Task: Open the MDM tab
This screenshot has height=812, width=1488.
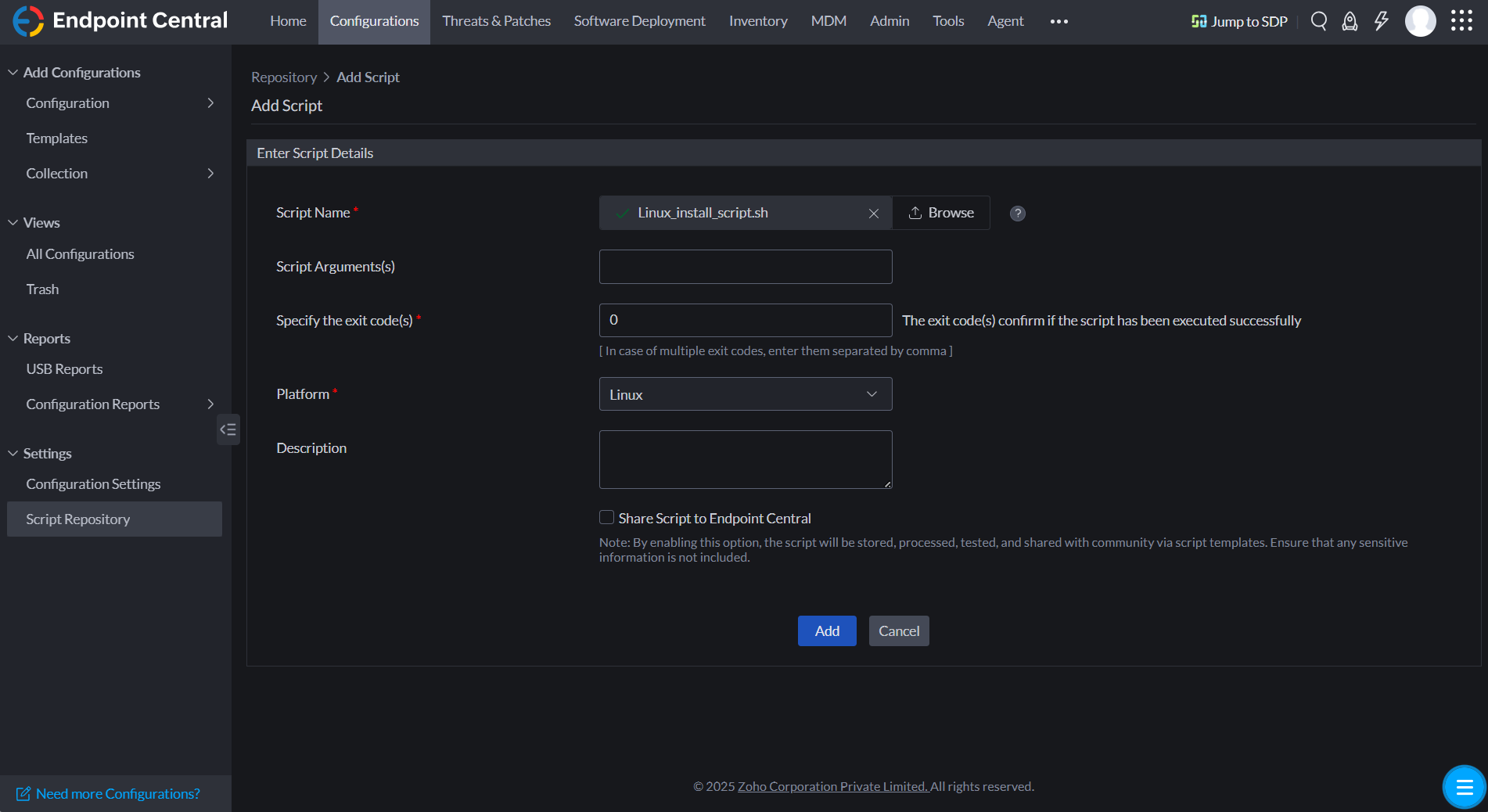Action: [x=828, y=21]
